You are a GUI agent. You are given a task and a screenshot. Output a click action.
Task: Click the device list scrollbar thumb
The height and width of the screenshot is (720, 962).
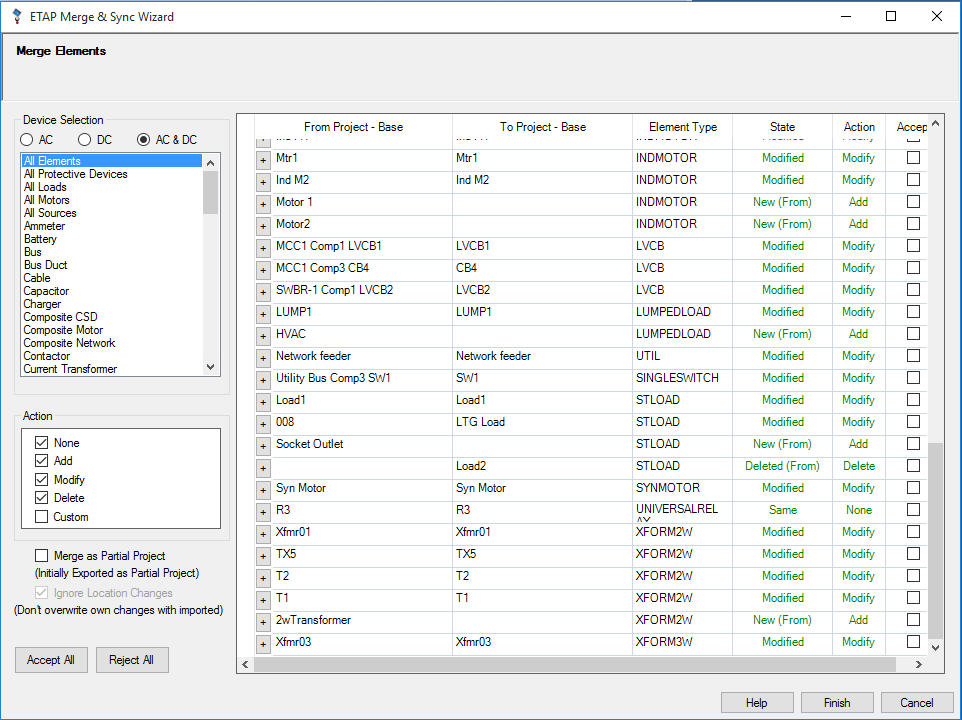[210, 192]
